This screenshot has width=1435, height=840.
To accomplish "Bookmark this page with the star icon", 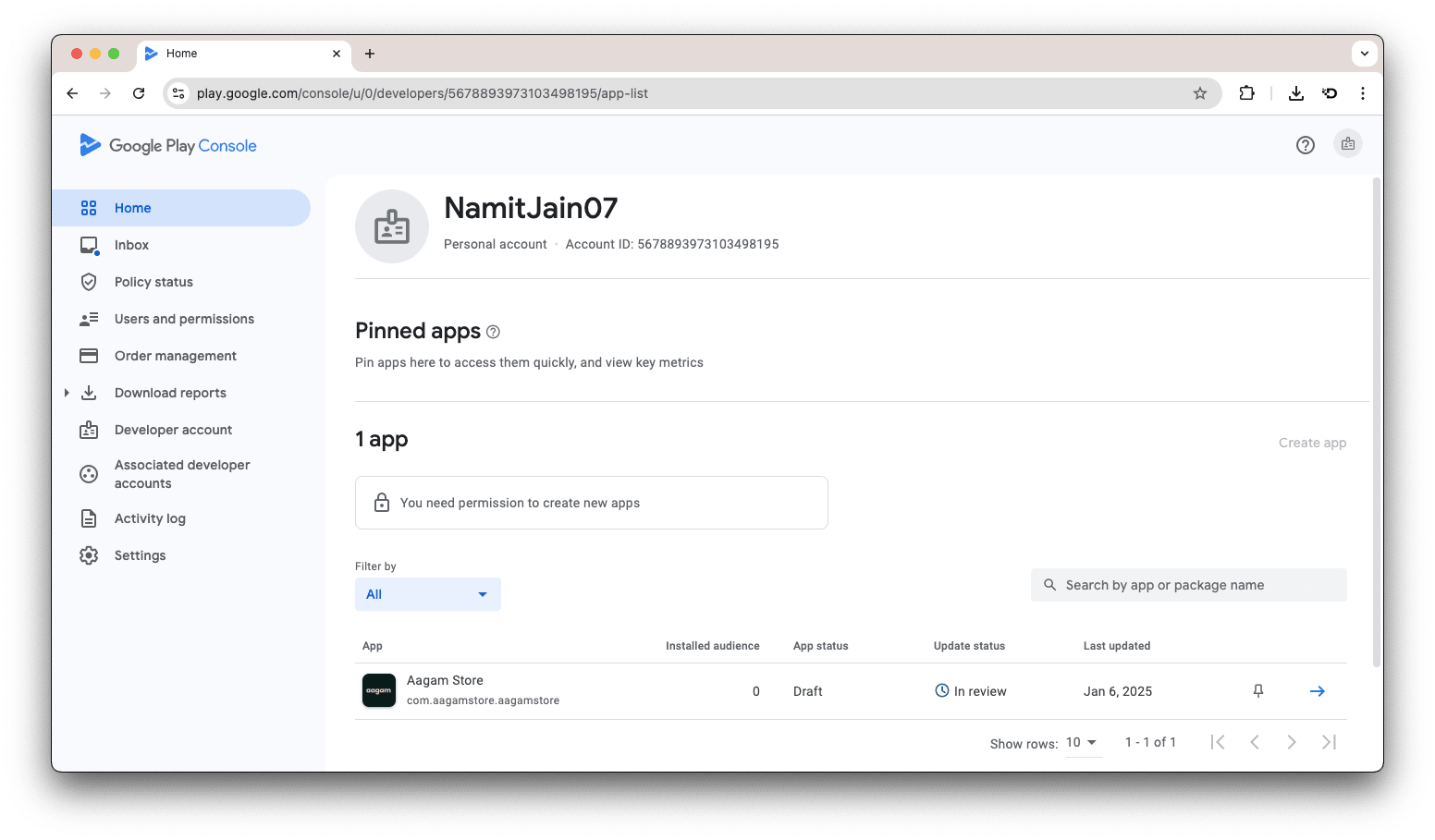I will [x=1199, y=93].
